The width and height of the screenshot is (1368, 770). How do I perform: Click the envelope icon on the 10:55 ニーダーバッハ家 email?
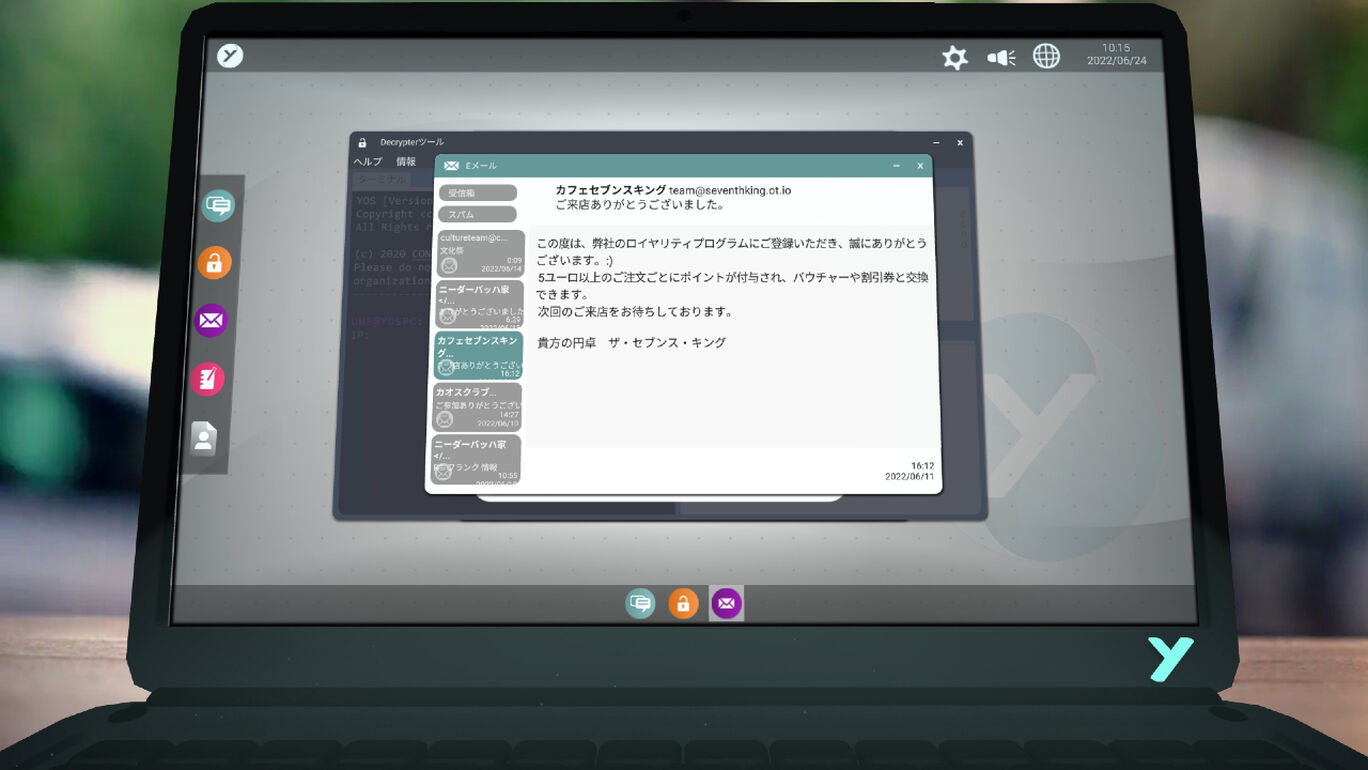coord(443,472)
